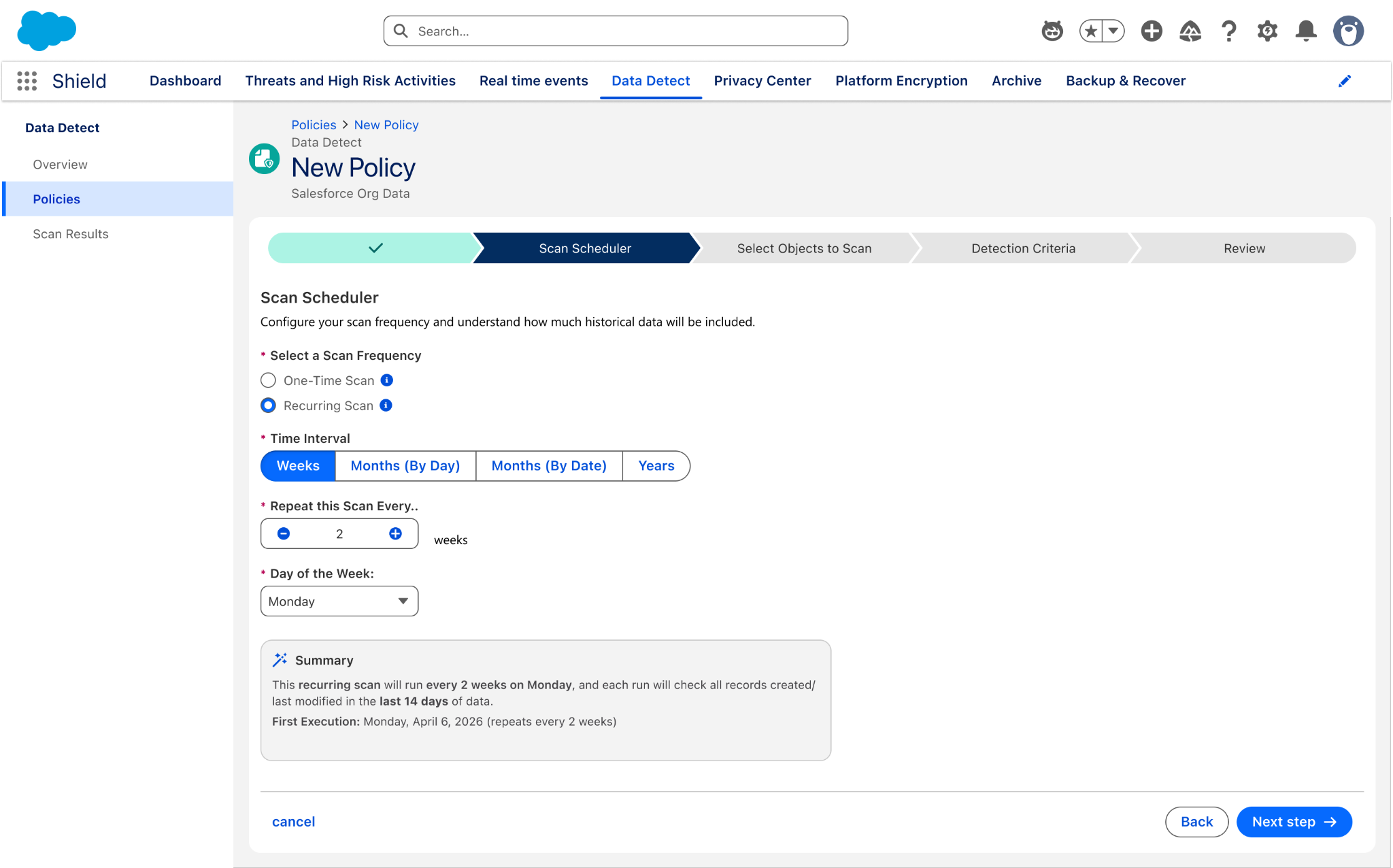Click the Next step button
The image size is (1393, 868).
1294,822
